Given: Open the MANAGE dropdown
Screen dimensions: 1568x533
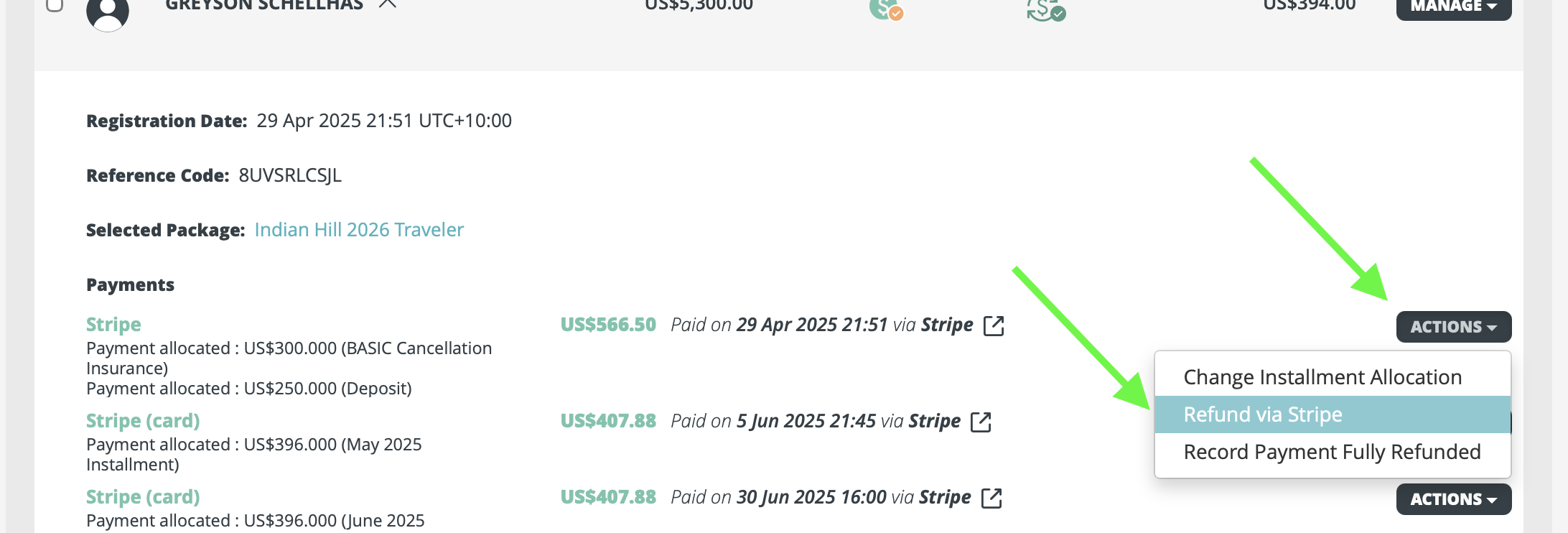Looking at the screenshot, I should point(1453,6).
